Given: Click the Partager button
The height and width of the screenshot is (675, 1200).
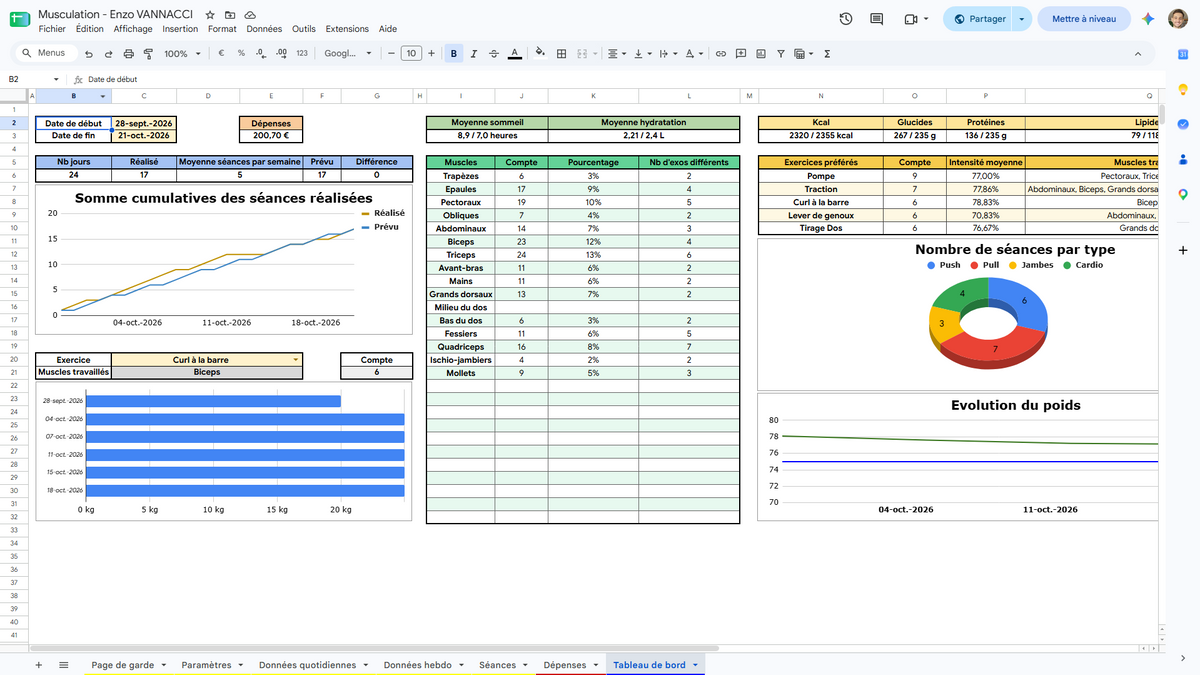Looking at the screenshot, I should pos(978,19).
